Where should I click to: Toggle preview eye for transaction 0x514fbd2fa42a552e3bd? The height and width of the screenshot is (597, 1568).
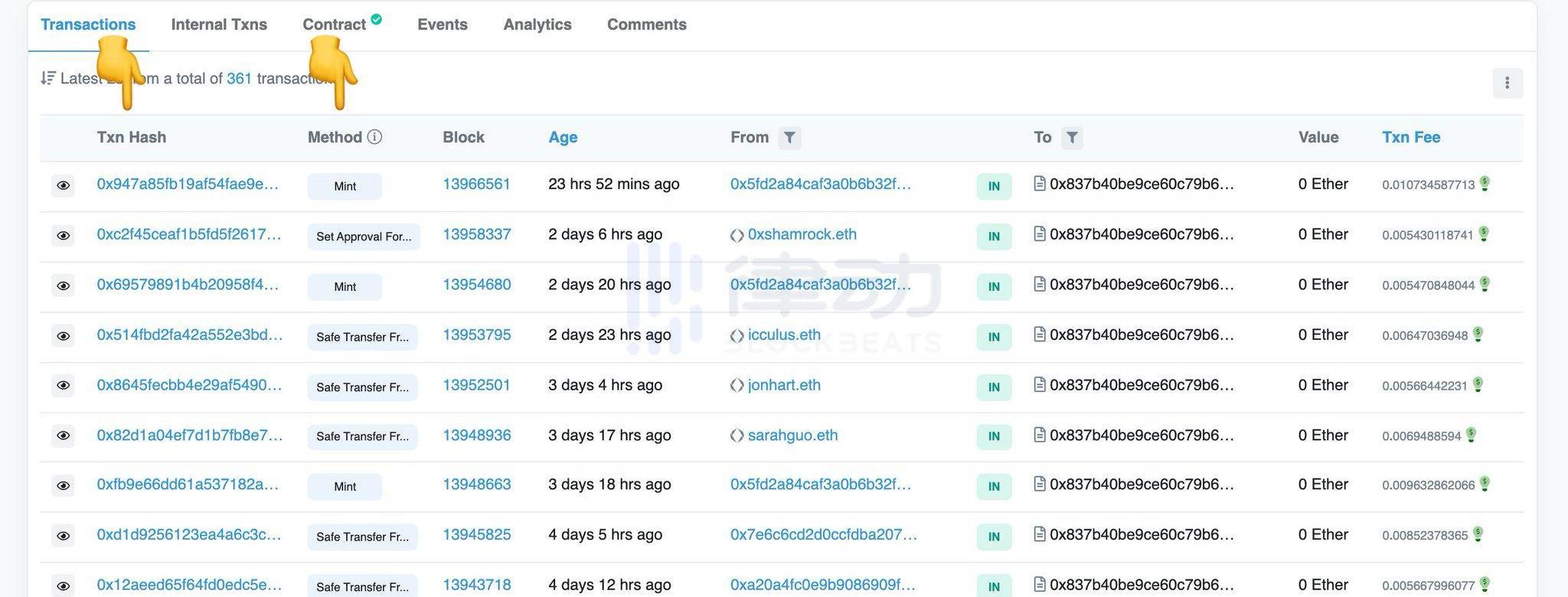(64, 336)
